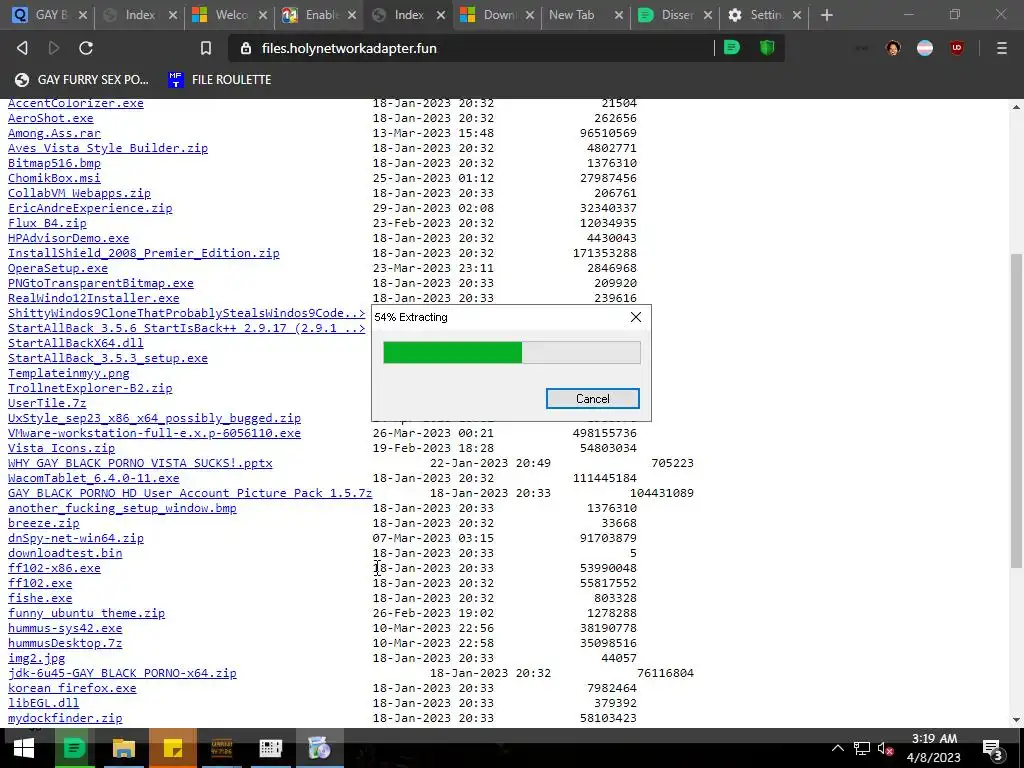Close the Settings tab
The height and width of the screenshot is (768, 1024).
click(797, 15)
